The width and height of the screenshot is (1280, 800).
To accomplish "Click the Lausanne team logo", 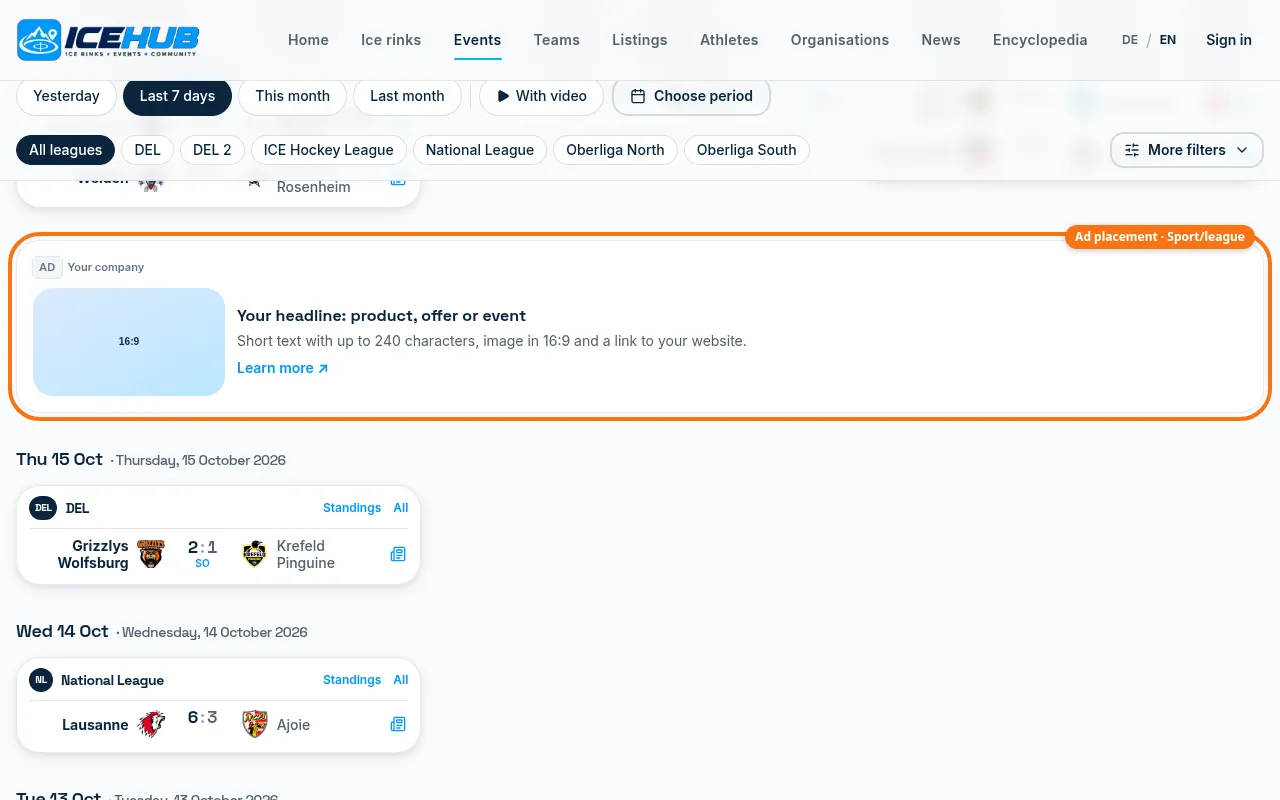I will (151, 724).
